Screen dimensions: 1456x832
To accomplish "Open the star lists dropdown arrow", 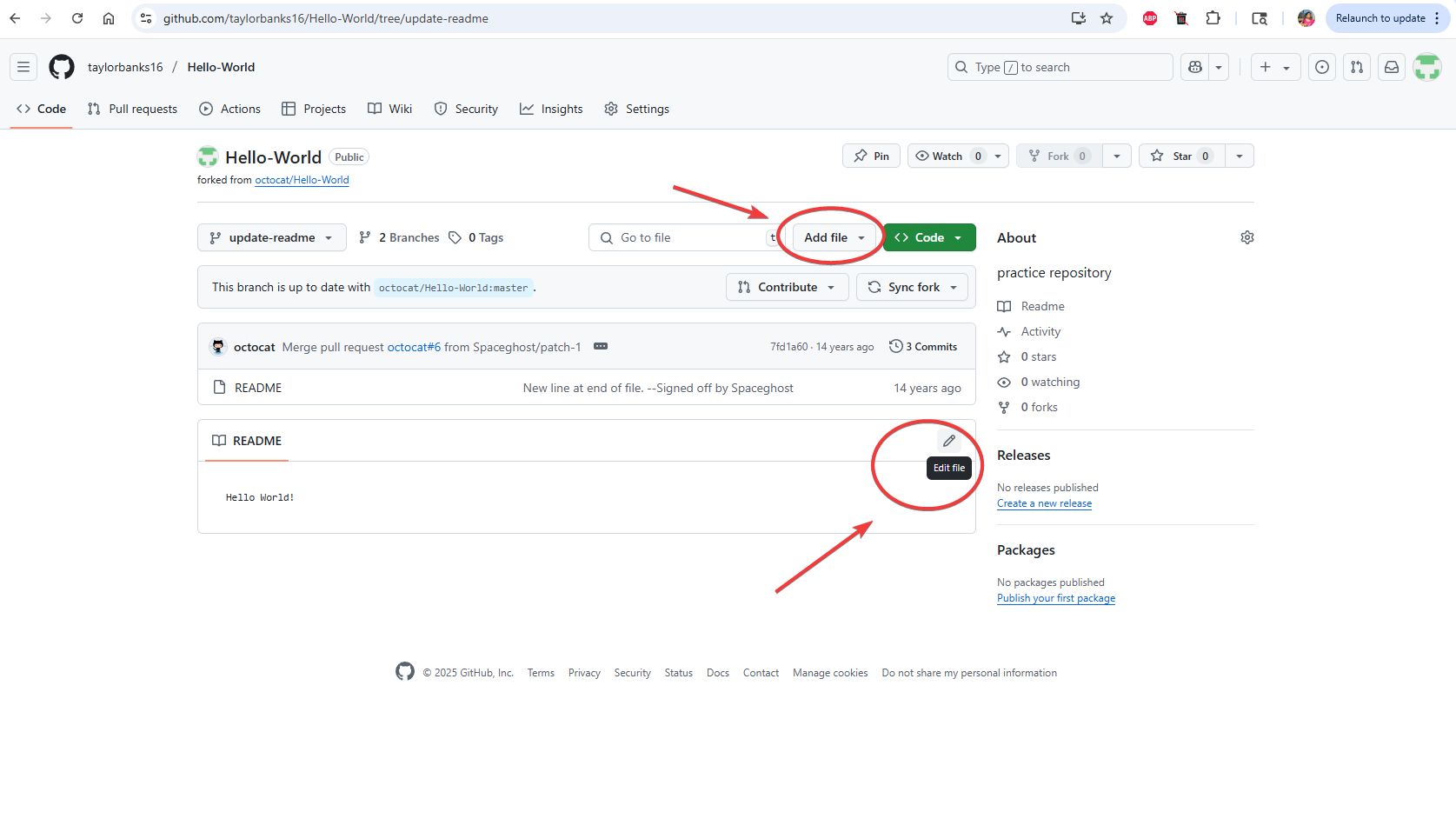I will [1240, 156].
